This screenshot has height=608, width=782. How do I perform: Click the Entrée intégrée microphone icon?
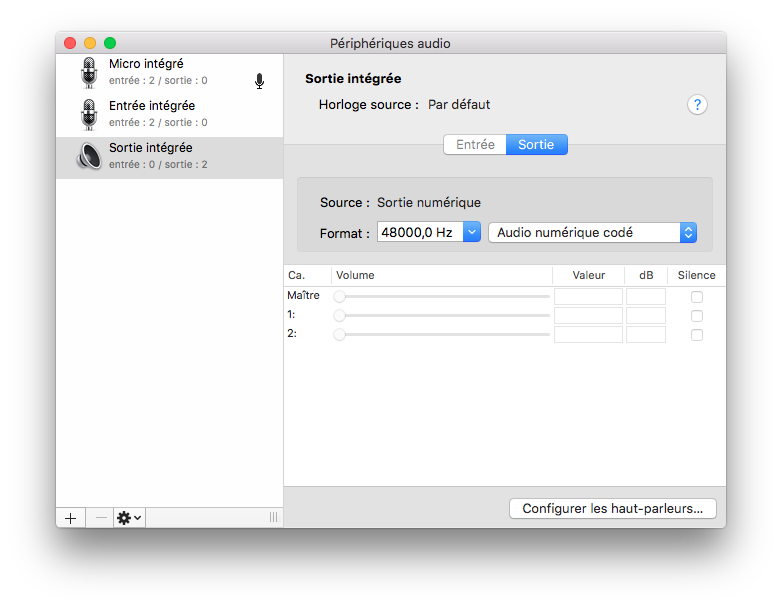[89, 115]
